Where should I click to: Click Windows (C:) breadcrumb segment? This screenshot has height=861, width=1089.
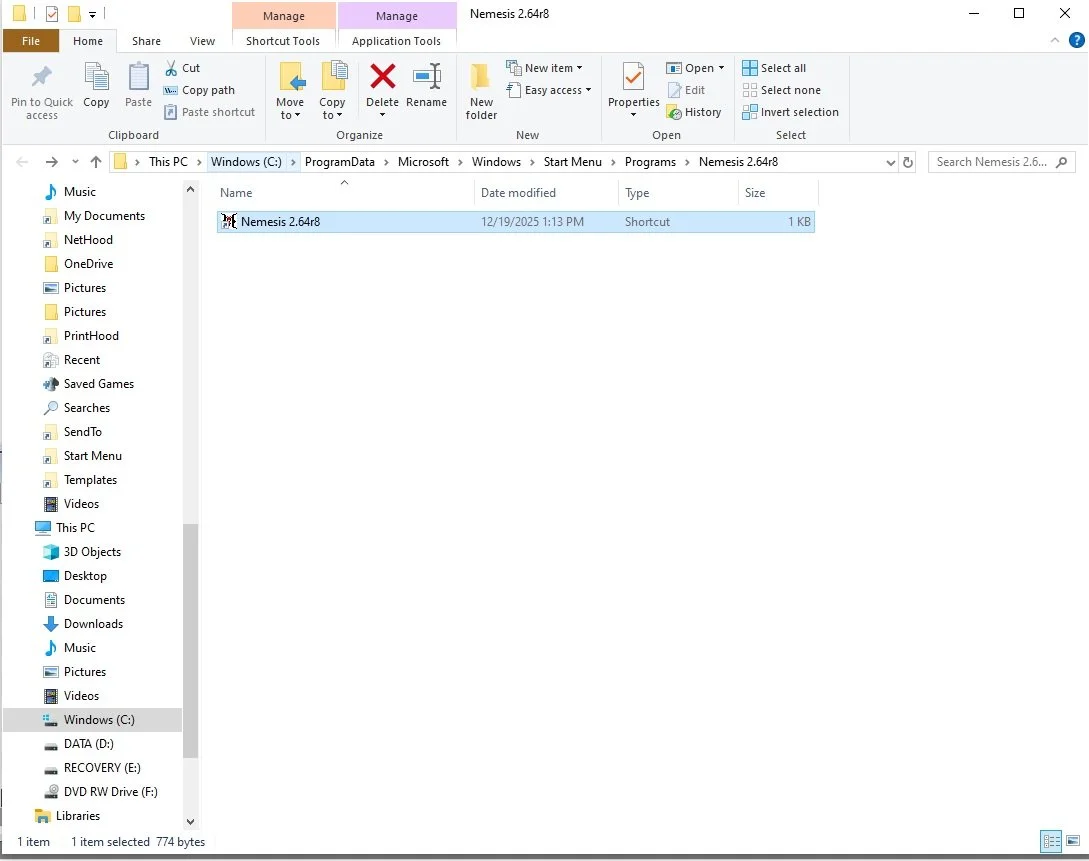(x=247, y=162)
